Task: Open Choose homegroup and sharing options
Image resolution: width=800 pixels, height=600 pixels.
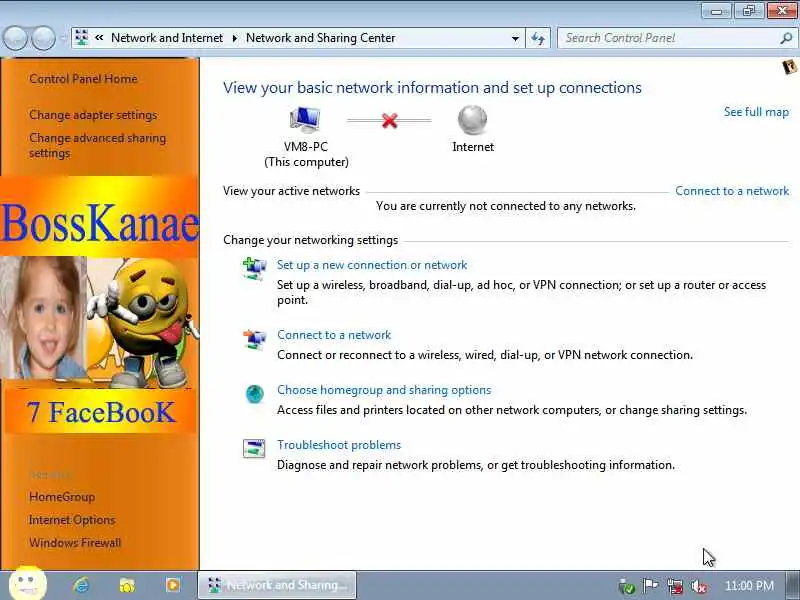Action: (384, 390)
